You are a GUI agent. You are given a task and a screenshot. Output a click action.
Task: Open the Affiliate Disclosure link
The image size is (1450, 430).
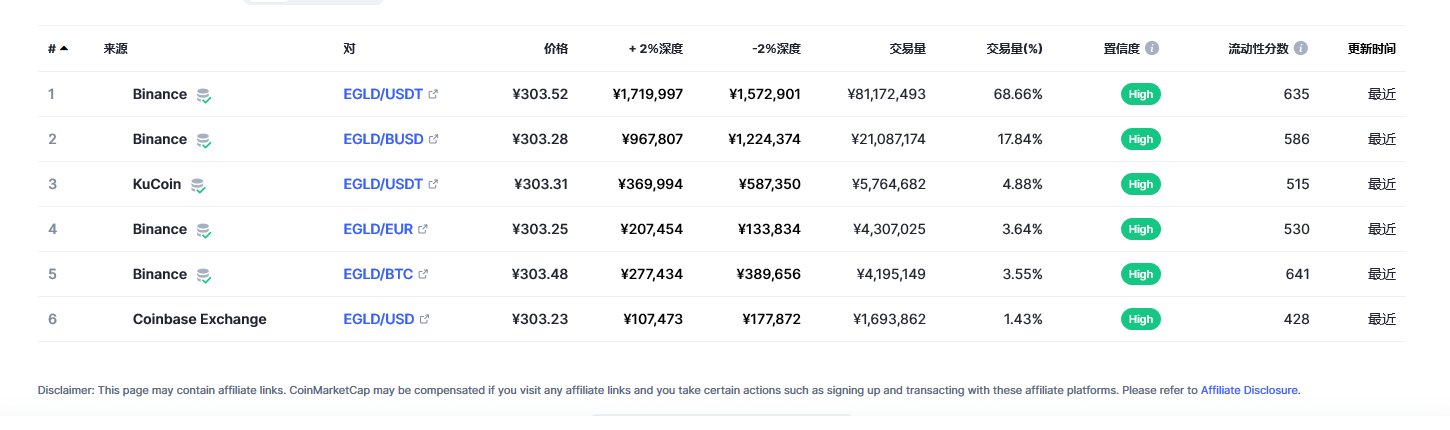(1249, 390)
